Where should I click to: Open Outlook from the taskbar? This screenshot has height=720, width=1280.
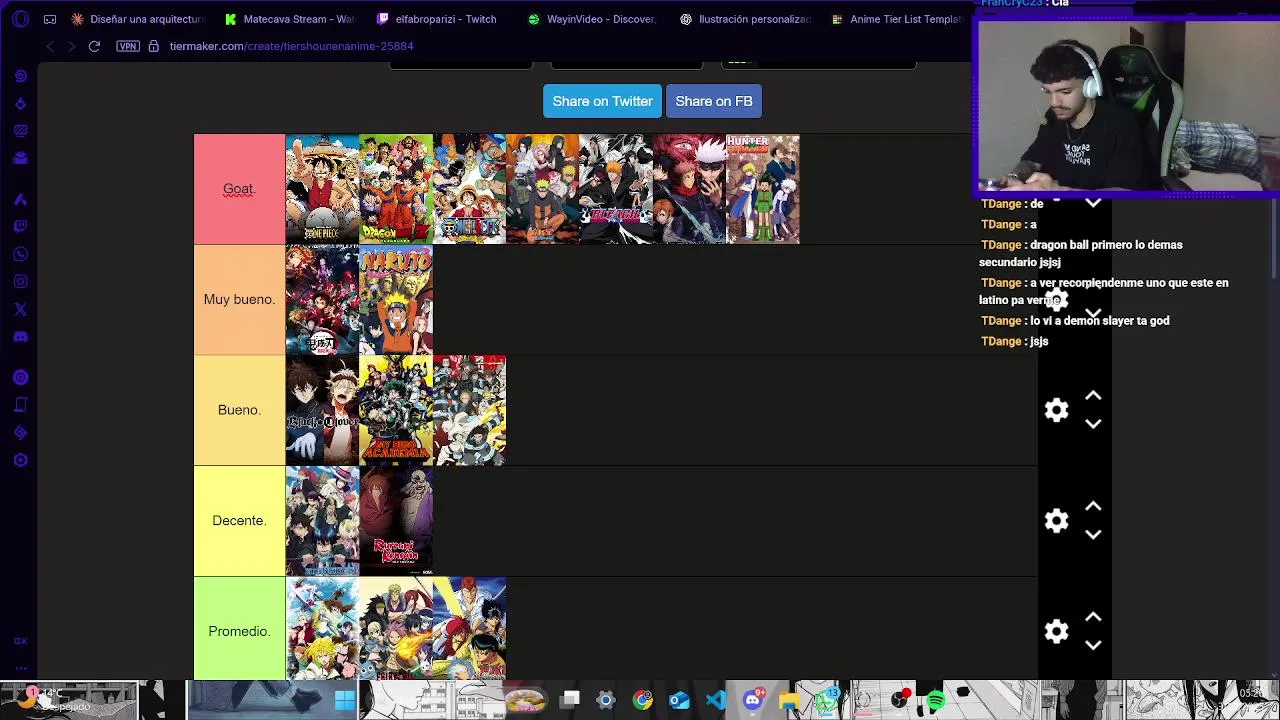(x=679, y=700)
